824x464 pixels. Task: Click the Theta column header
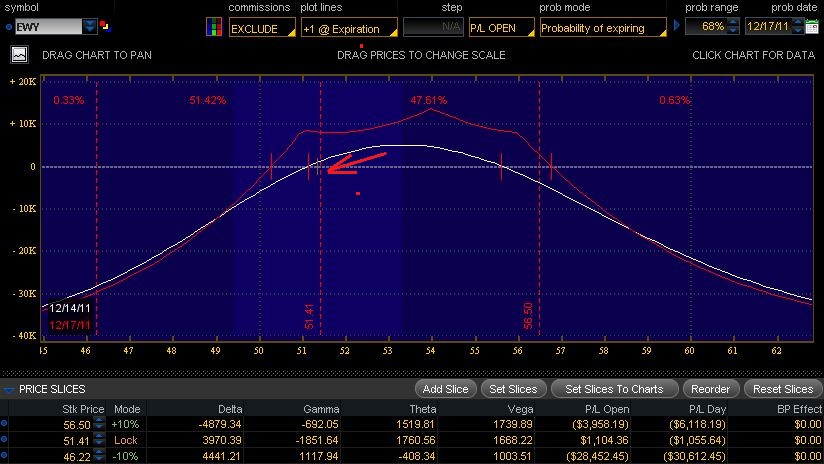pyautogui.click(x=423, y=409)
